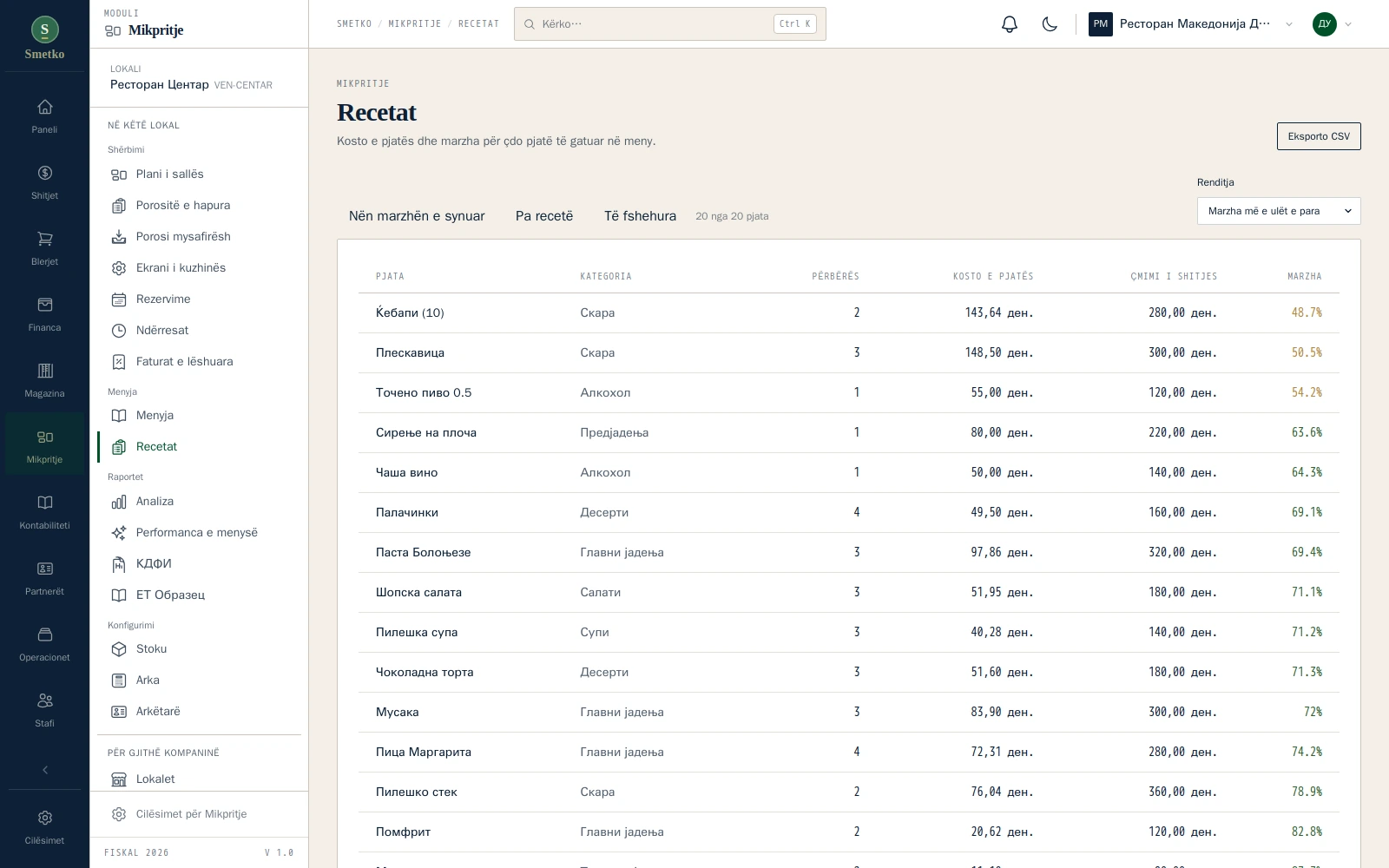The image size is (1389, 868).
Task: Open Ekrani i kuzhinës item
Action: pyautogui.click(x=199, y=267)
